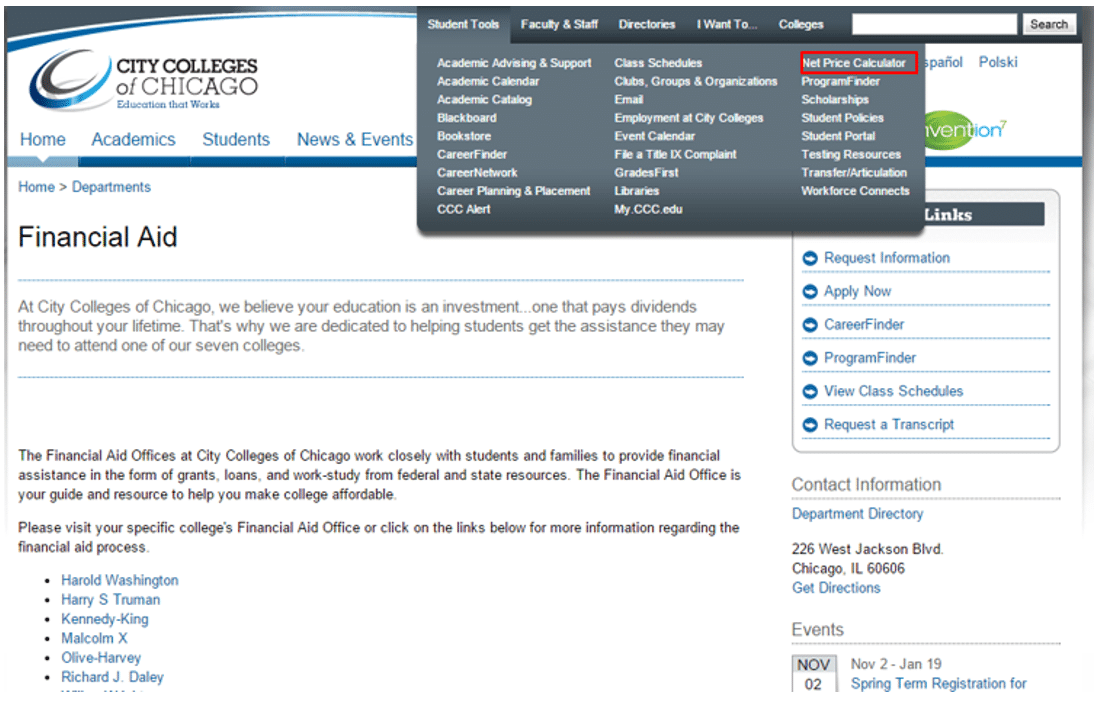Open the Apply Now quick link
The width and height of the screenshot is (1101, 705).
click(857, 291)
